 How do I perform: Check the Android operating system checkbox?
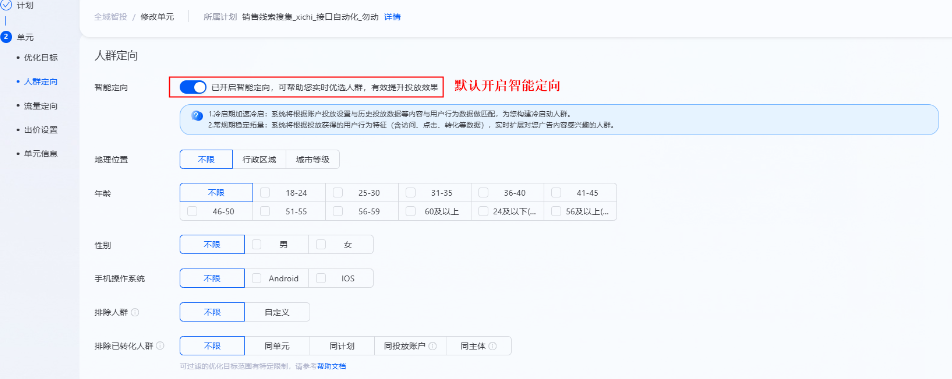(257, 278)
